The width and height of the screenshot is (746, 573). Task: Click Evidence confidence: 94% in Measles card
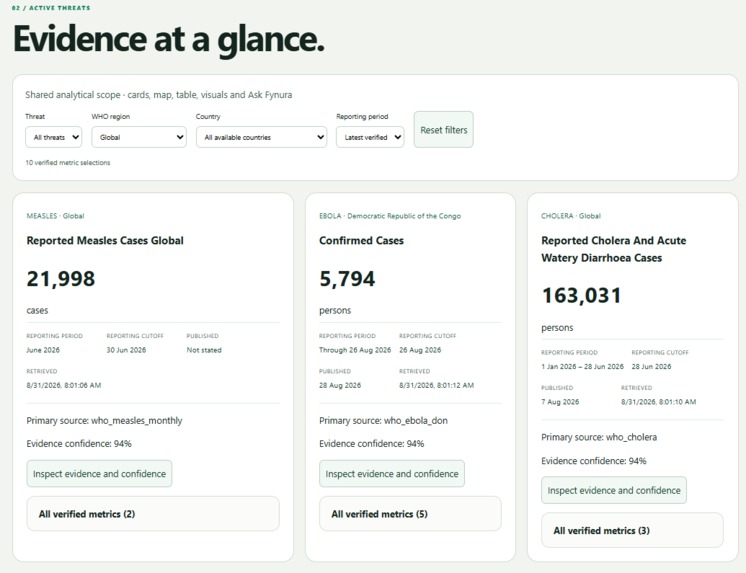[79, 444]
